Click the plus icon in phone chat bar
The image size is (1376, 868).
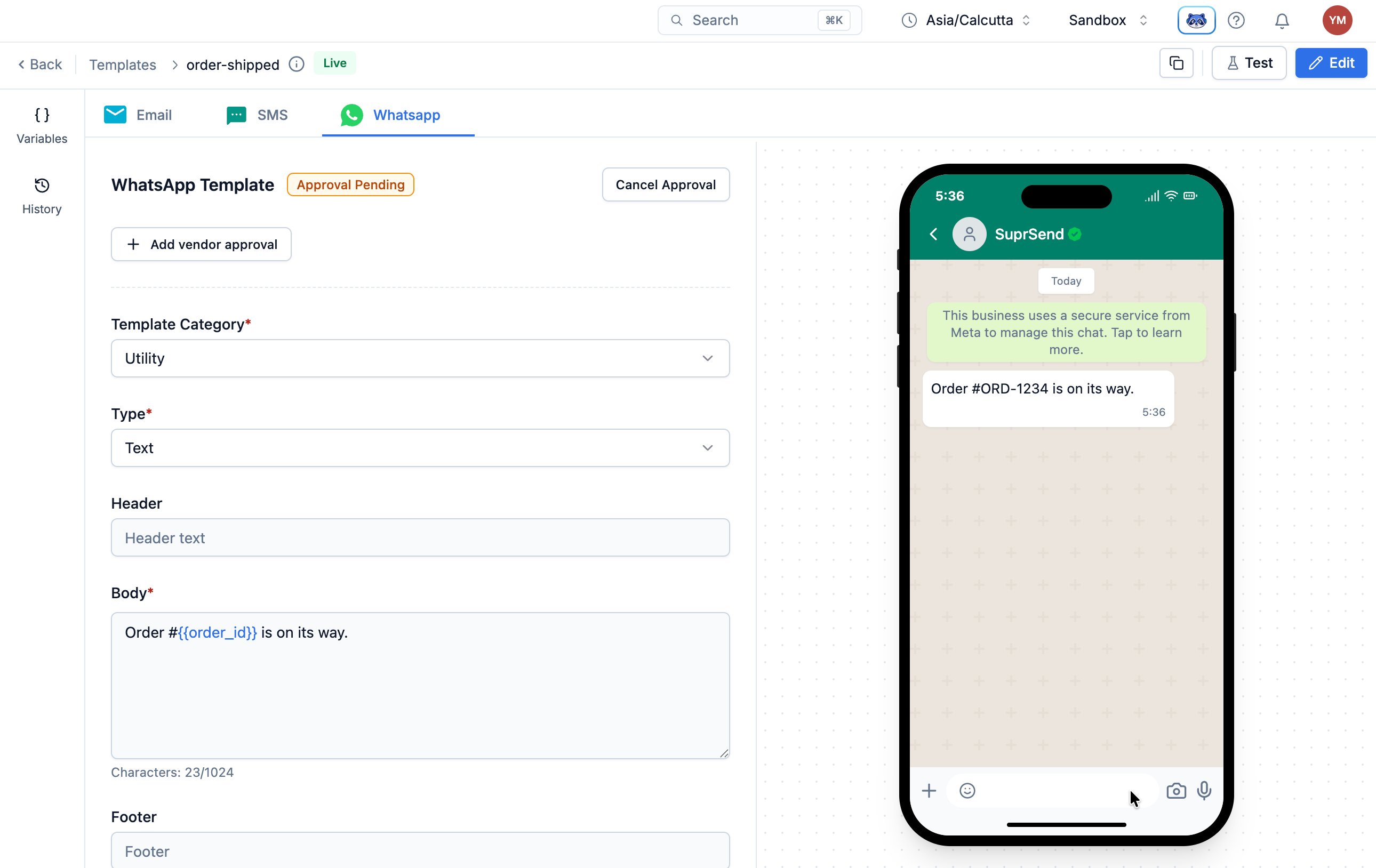(x=929, y=791)
